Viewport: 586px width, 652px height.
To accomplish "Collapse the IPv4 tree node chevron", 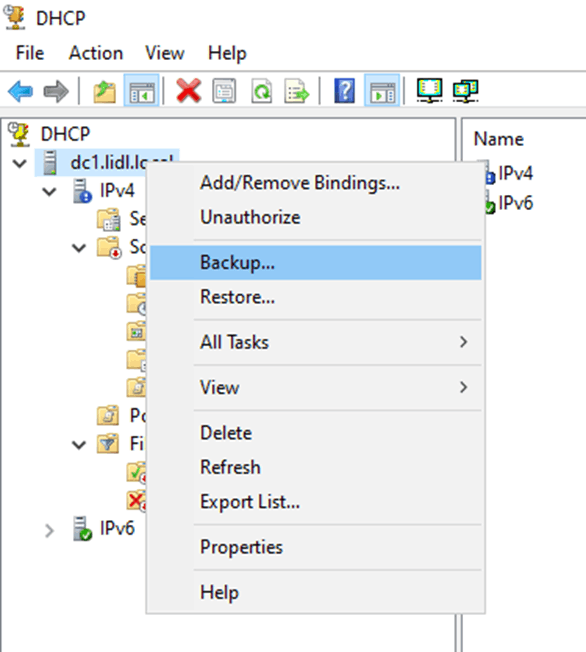I will 49,192.
